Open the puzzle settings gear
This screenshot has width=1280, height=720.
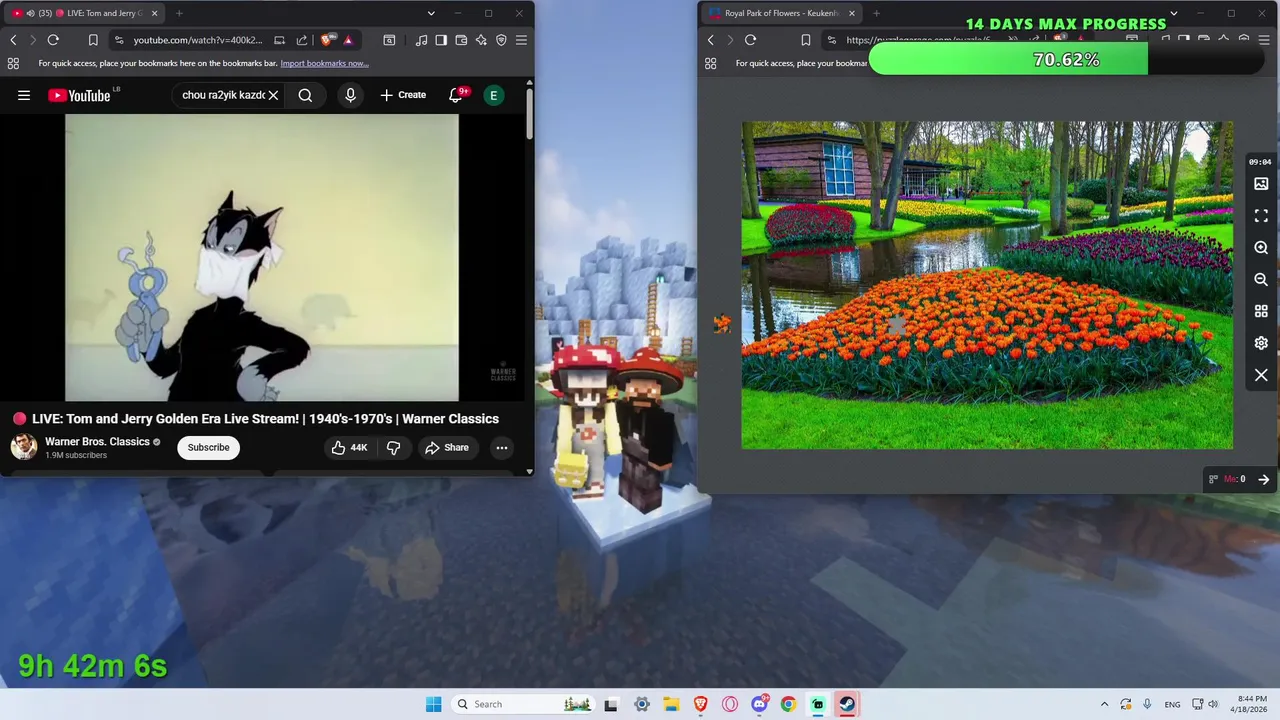coord(1261,343)
